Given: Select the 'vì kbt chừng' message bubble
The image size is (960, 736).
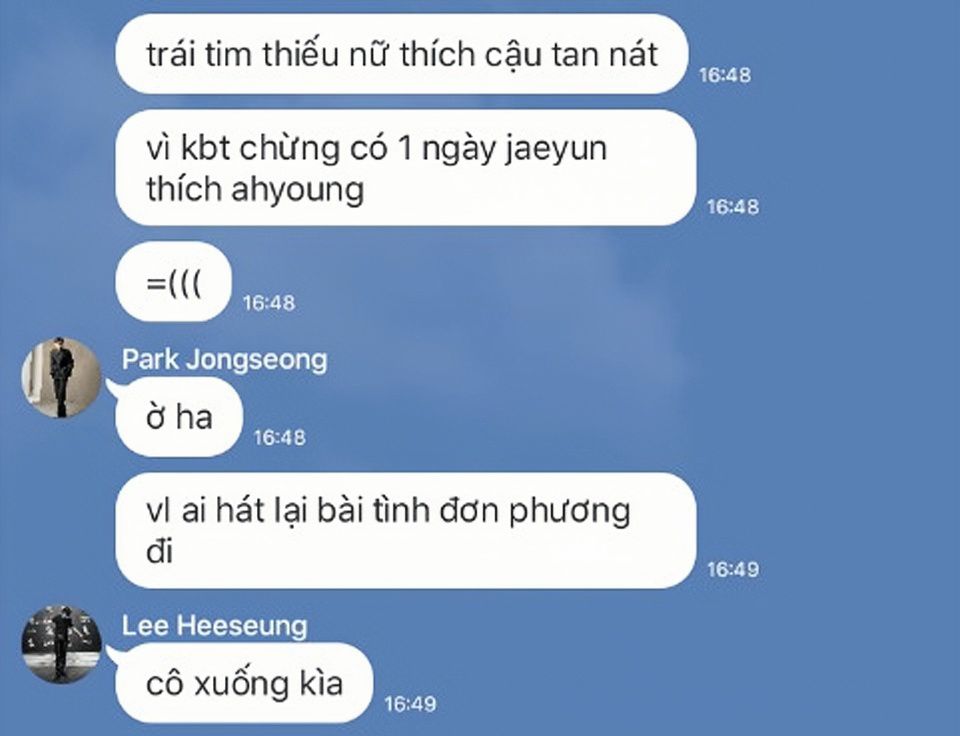Looking at the screenshot, I should tap(406, 168).
